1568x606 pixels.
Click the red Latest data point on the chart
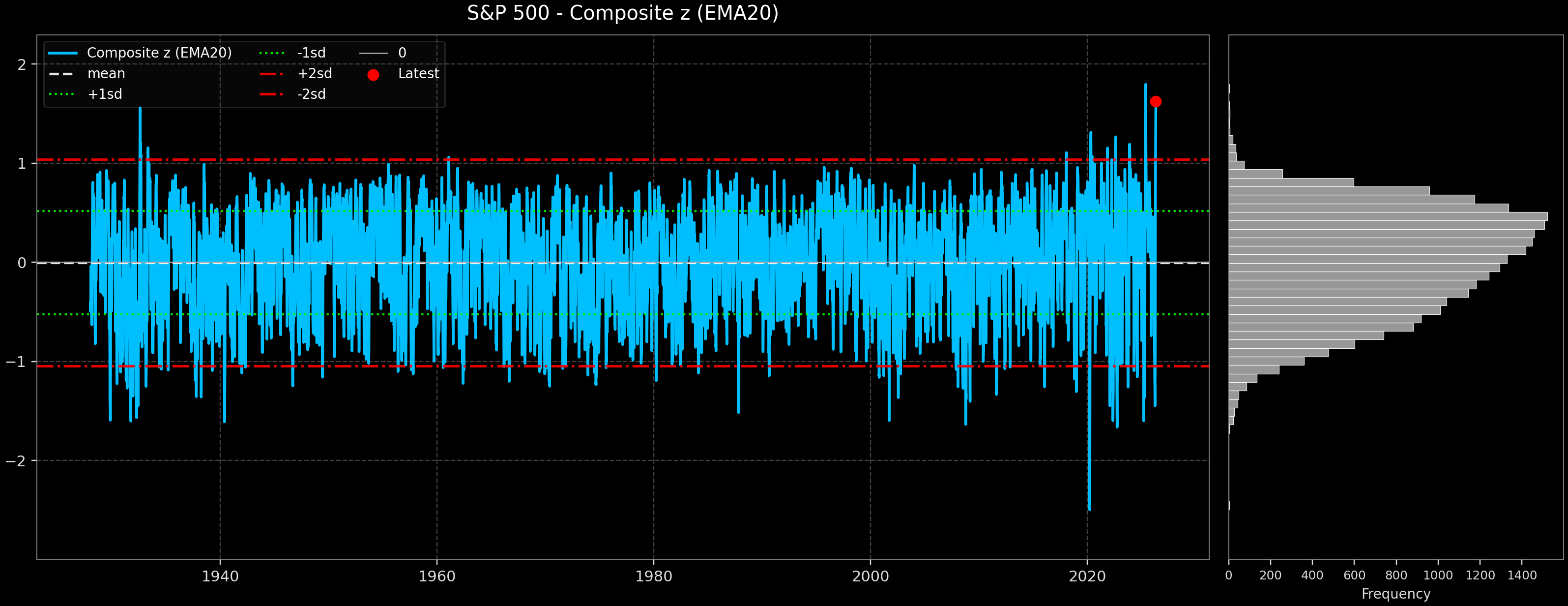tap(1156, 102)
